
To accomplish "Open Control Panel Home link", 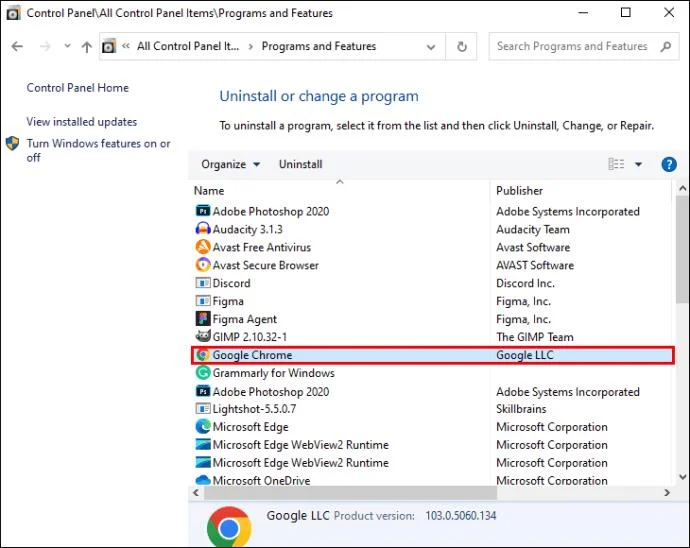I will coord(77,88).
